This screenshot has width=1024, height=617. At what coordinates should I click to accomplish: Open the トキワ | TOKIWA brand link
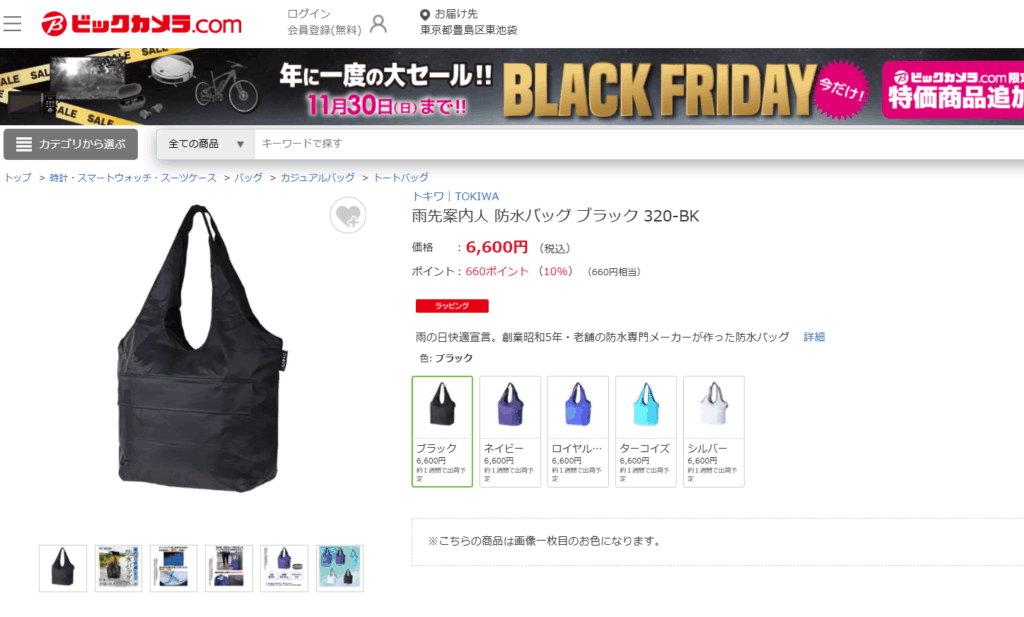[x=455, y=196]
